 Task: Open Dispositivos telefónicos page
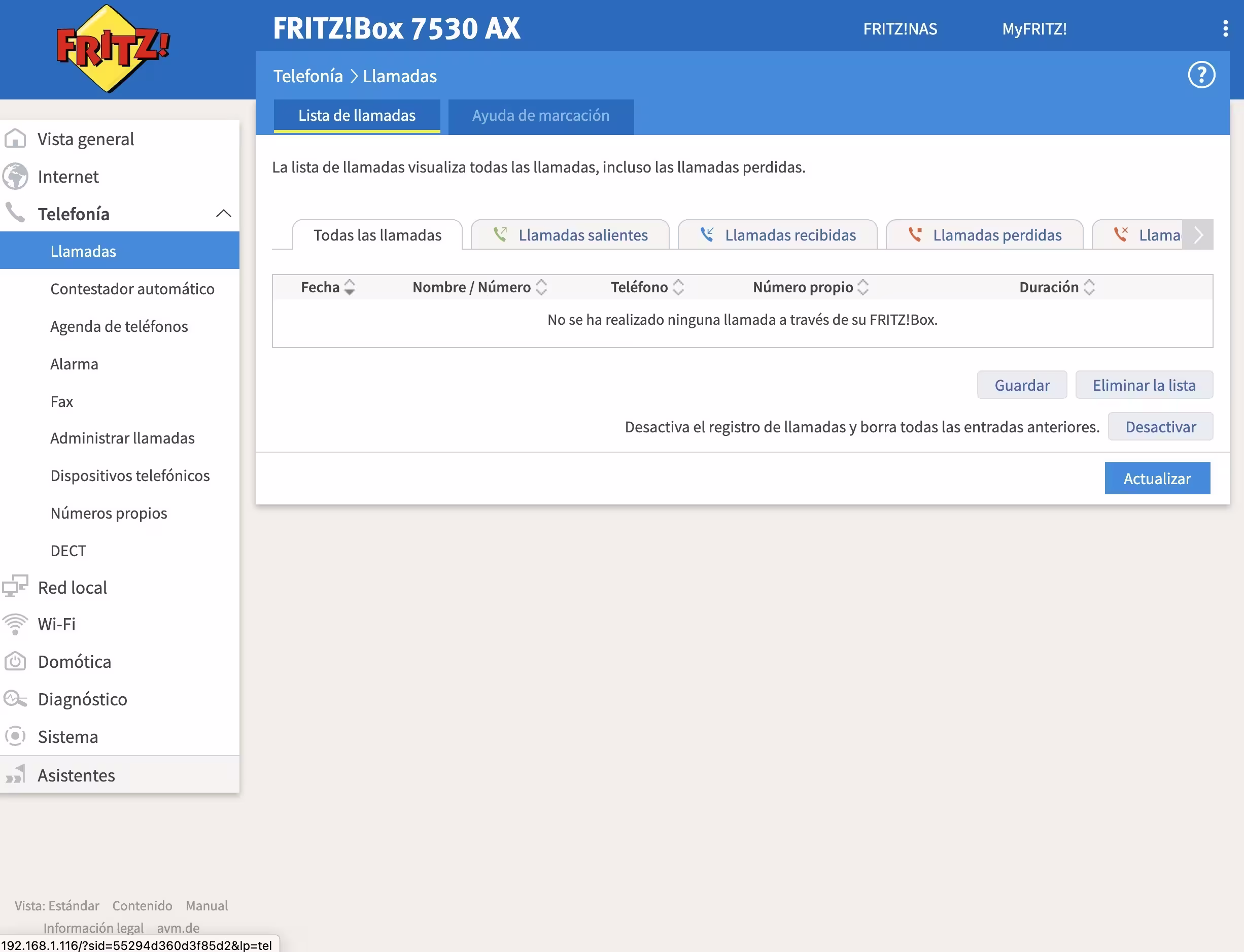130,475
